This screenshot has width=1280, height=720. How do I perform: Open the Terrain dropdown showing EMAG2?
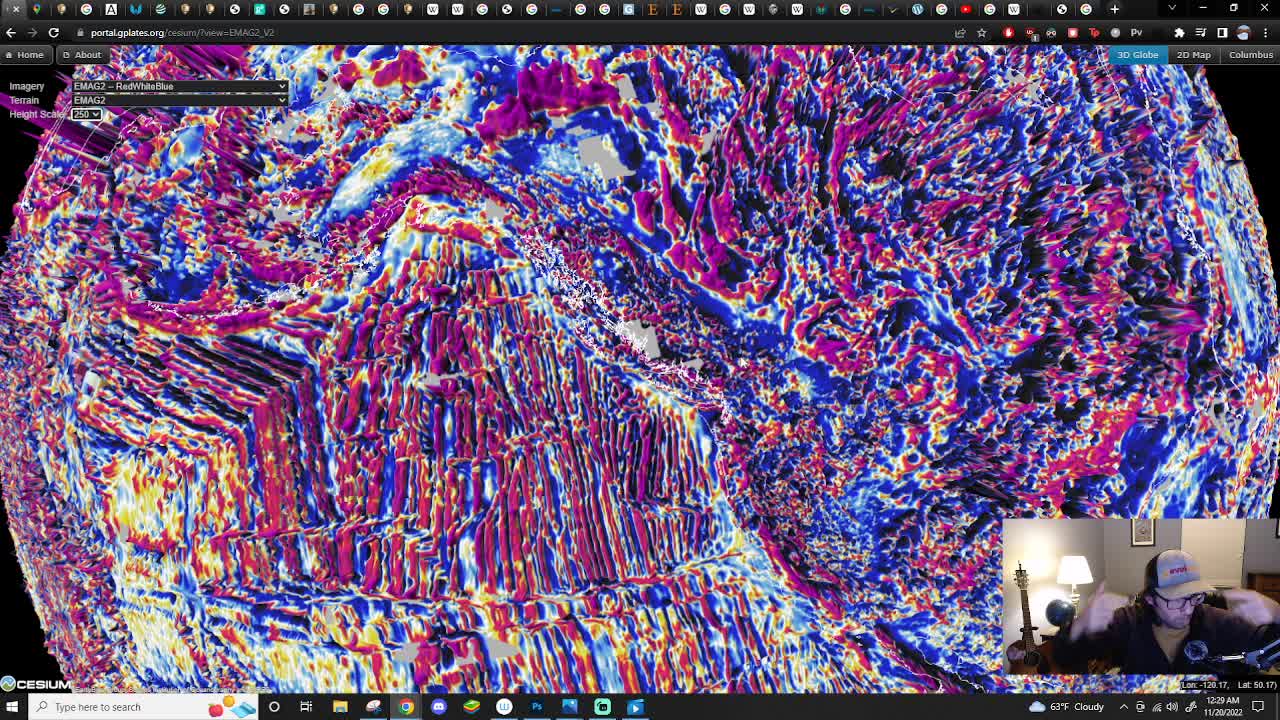[x=180, y=100]
